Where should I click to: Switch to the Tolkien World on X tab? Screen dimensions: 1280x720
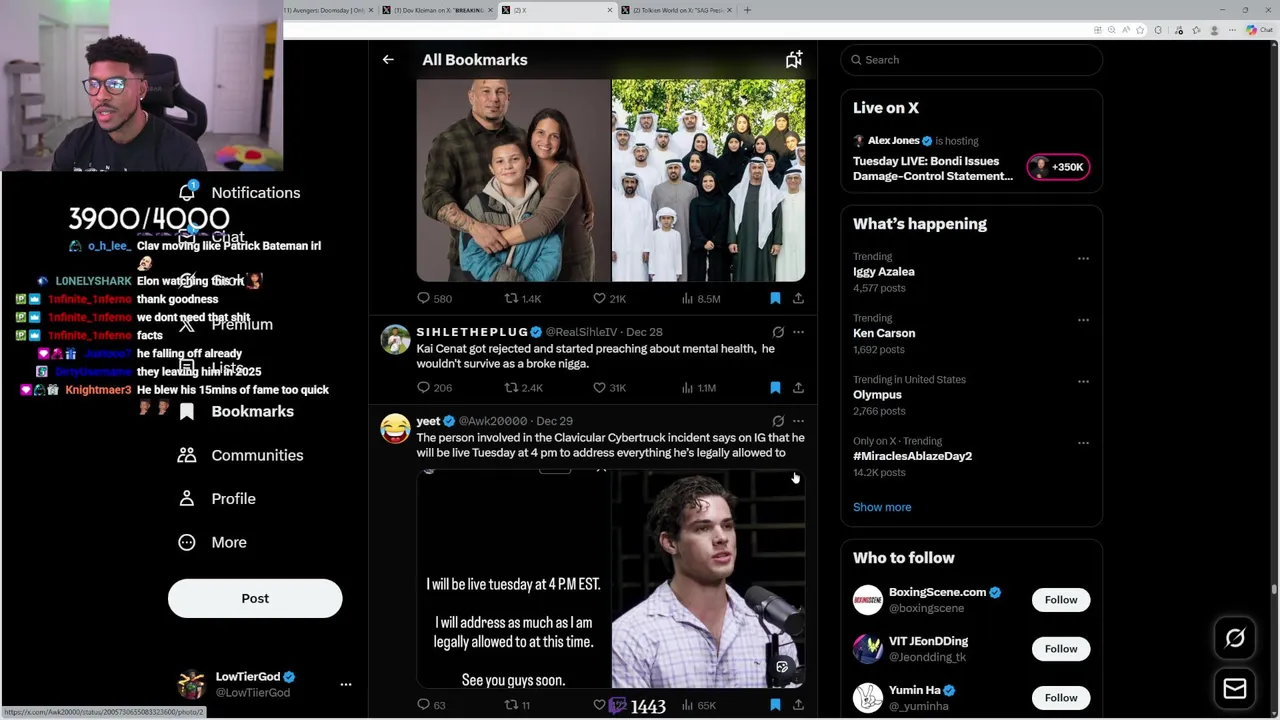(x=677, y=10)
